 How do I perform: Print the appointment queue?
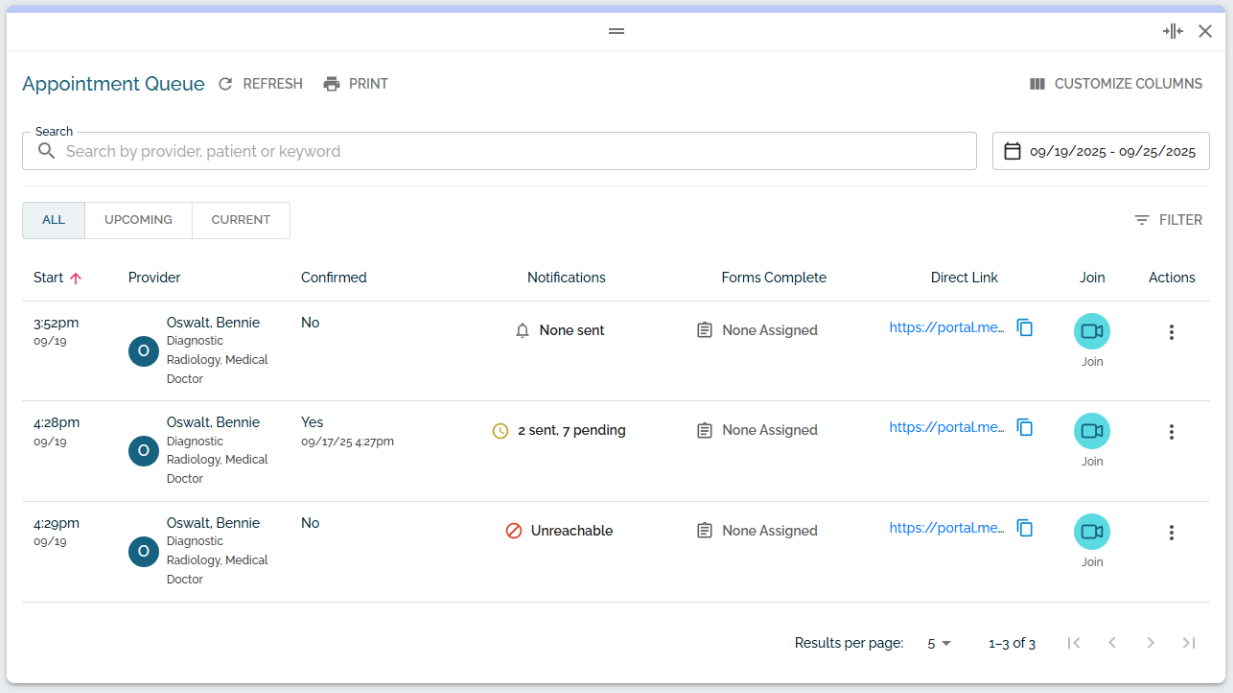click(x=356, y=84)
